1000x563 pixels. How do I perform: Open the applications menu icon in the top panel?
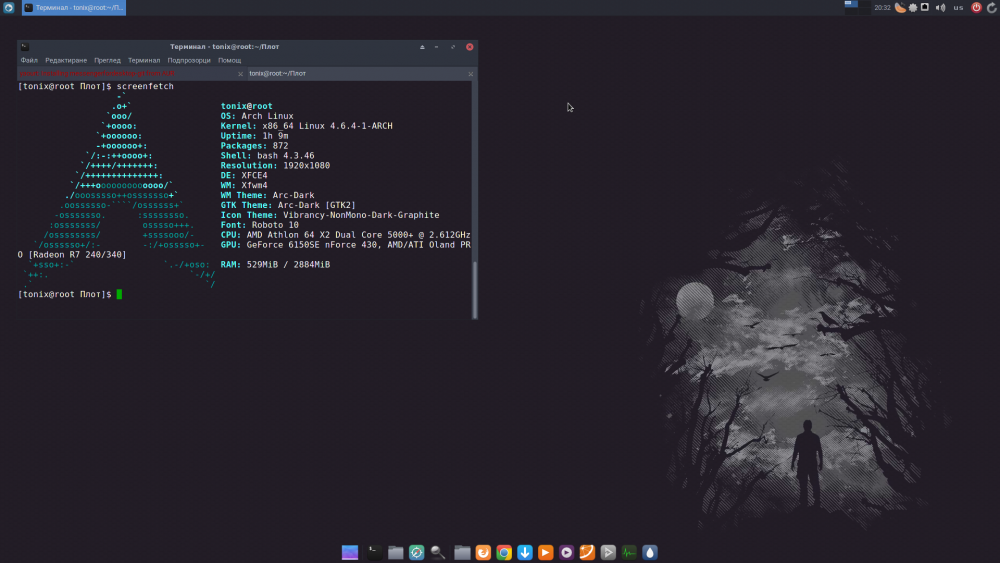9,8
